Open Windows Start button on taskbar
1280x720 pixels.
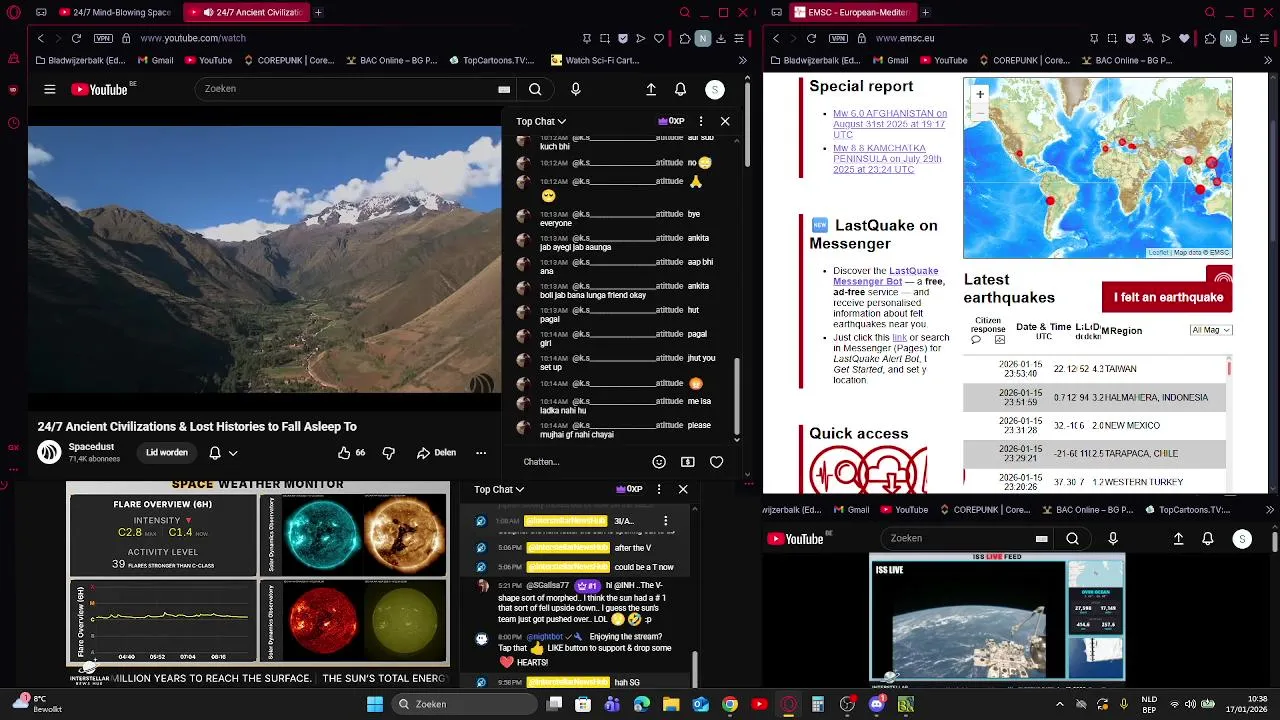(375, 704)
